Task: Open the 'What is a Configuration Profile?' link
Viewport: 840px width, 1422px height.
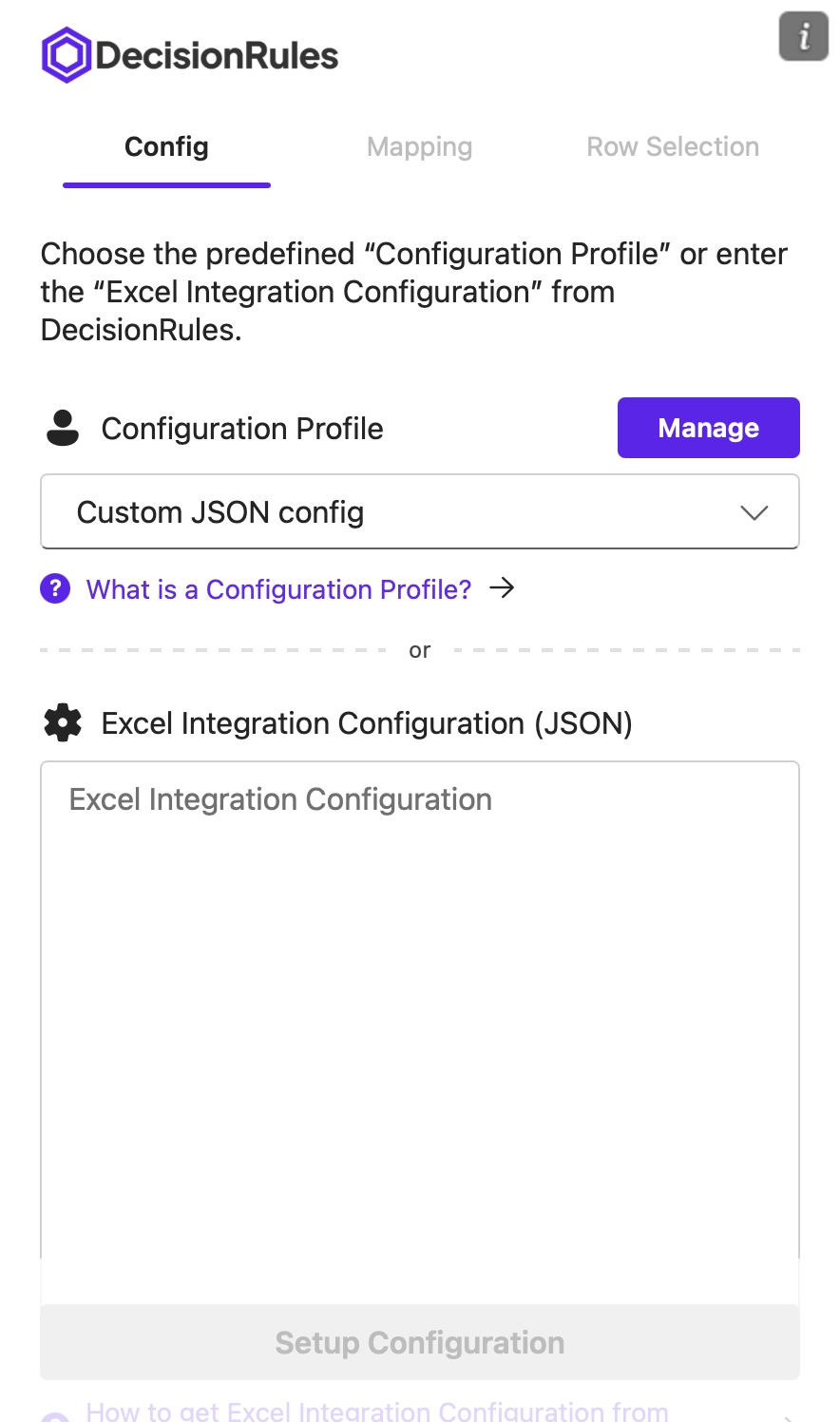Action: click(278, 590)
